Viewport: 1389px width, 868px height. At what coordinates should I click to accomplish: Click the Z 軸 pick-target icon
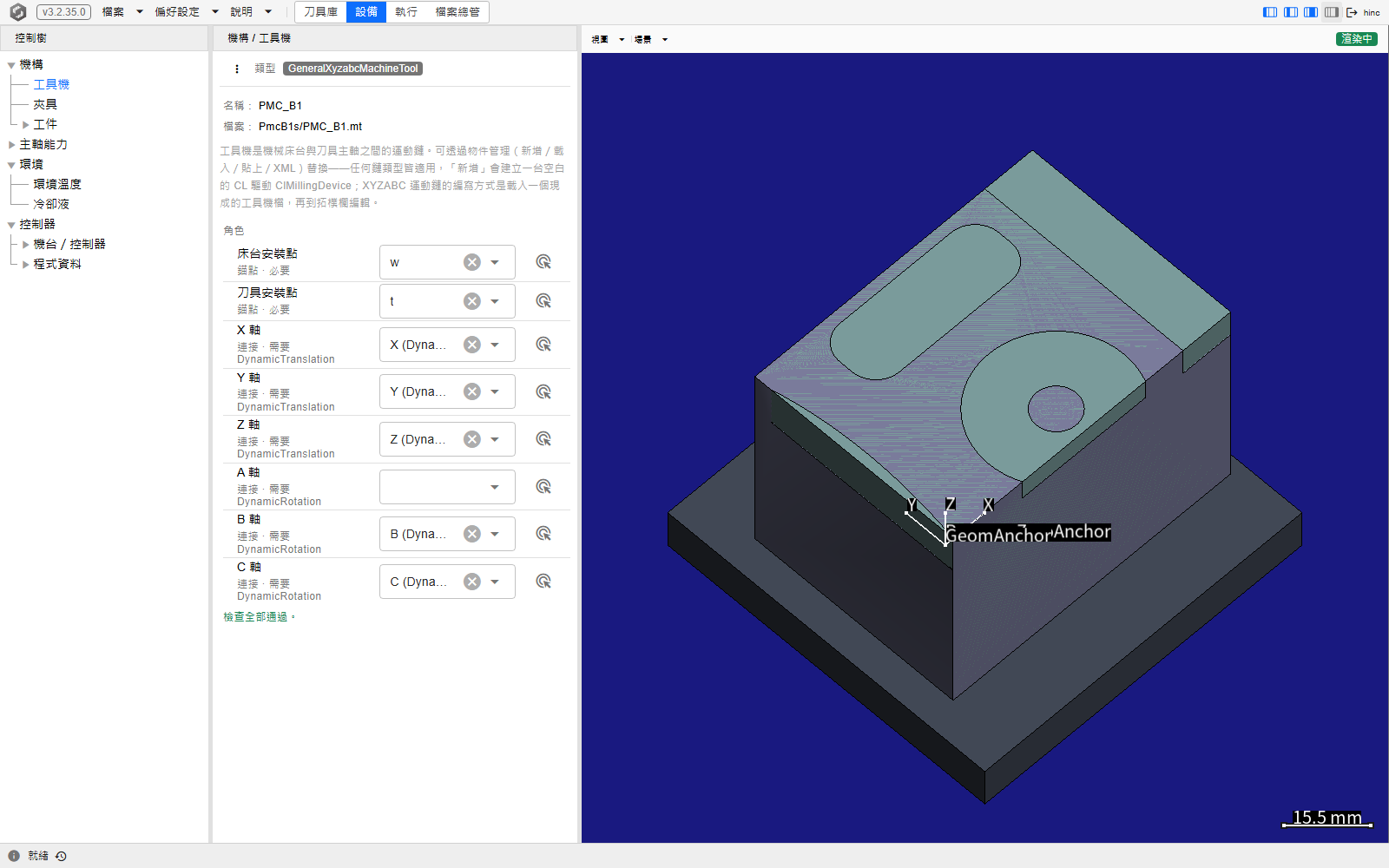coord(543,439)
